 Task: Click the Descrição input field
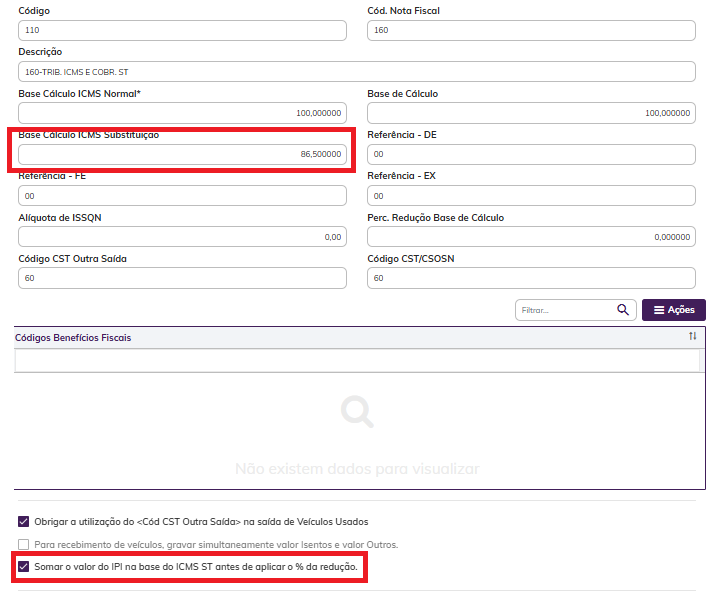(357, 72)
